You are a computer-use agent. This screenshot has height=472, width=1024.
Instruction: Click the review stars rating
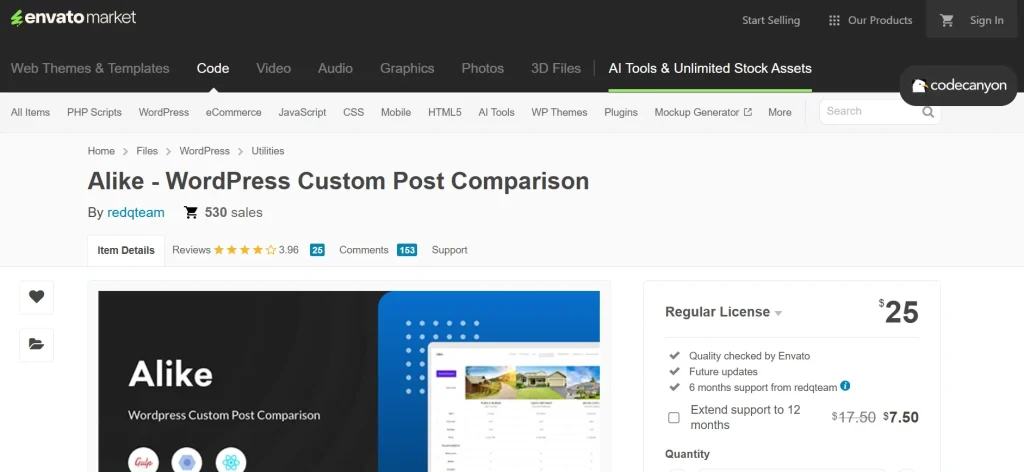(x=244, y=250)
